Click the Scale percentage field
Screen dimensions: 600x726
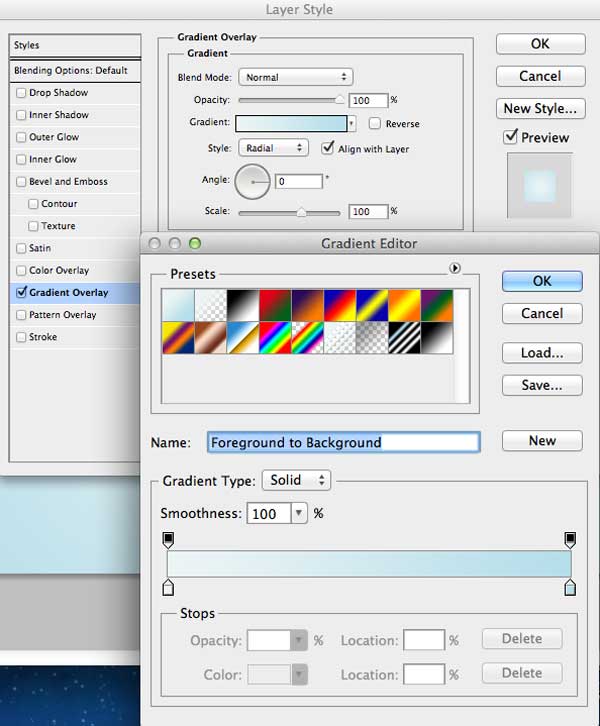click(368, 212)
